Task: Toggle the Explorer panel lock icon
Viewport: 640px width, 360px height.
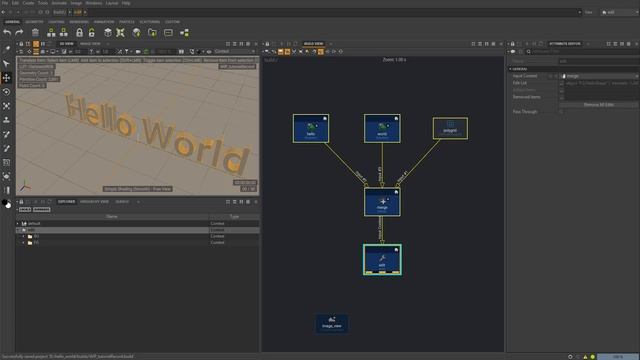Action: [x=21, y=202]
